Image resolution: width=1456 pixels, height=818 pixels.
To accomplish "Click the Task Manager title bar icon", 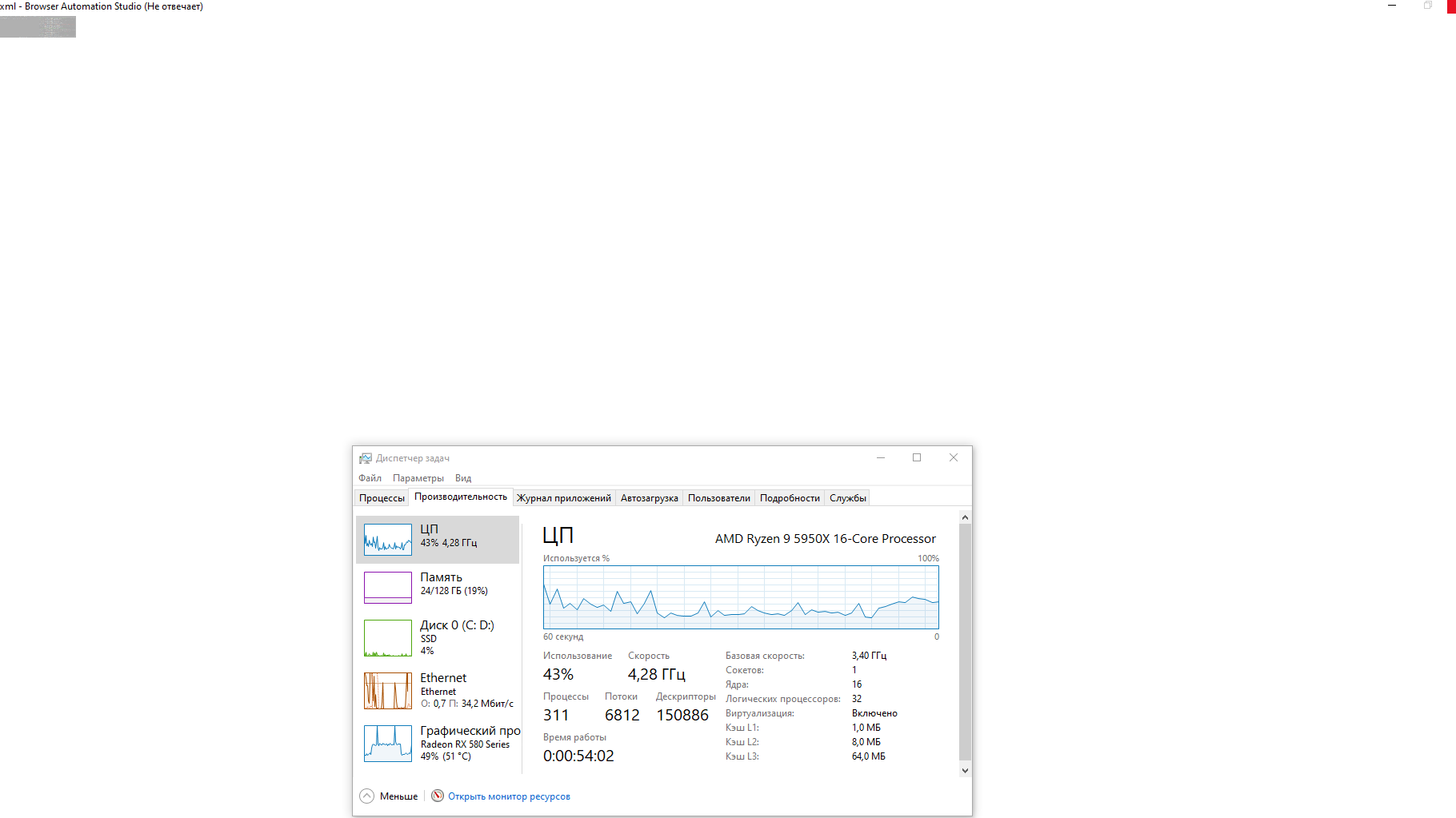I will [366, 458].
